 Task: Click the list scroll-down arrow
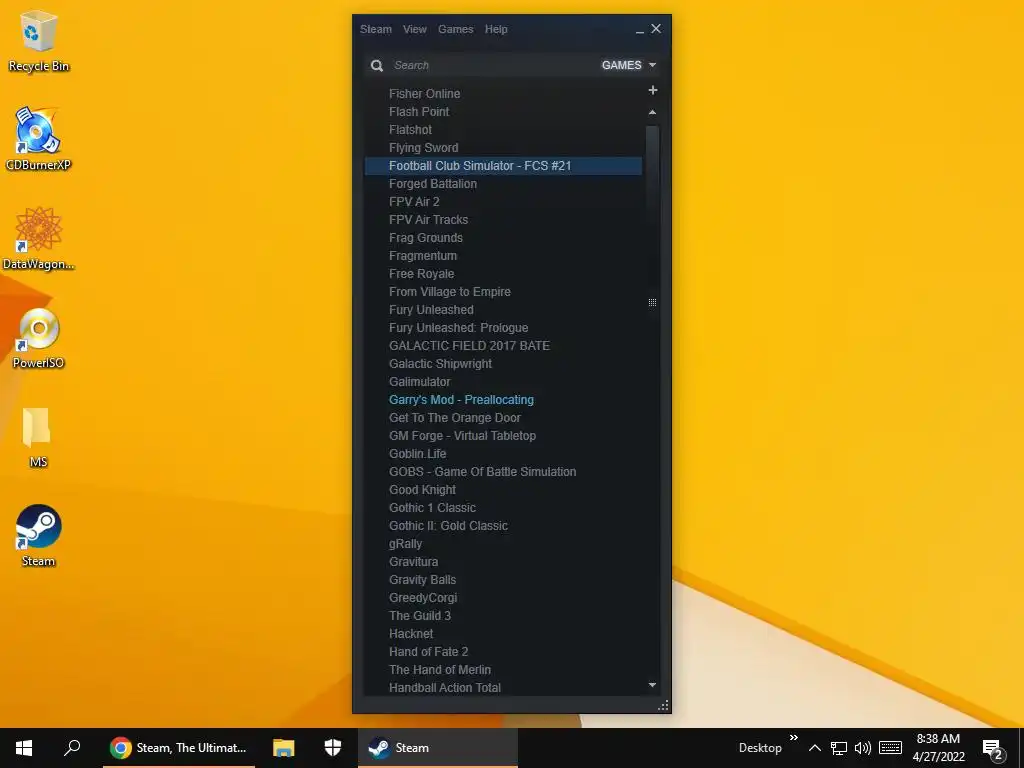click(652, 685)
